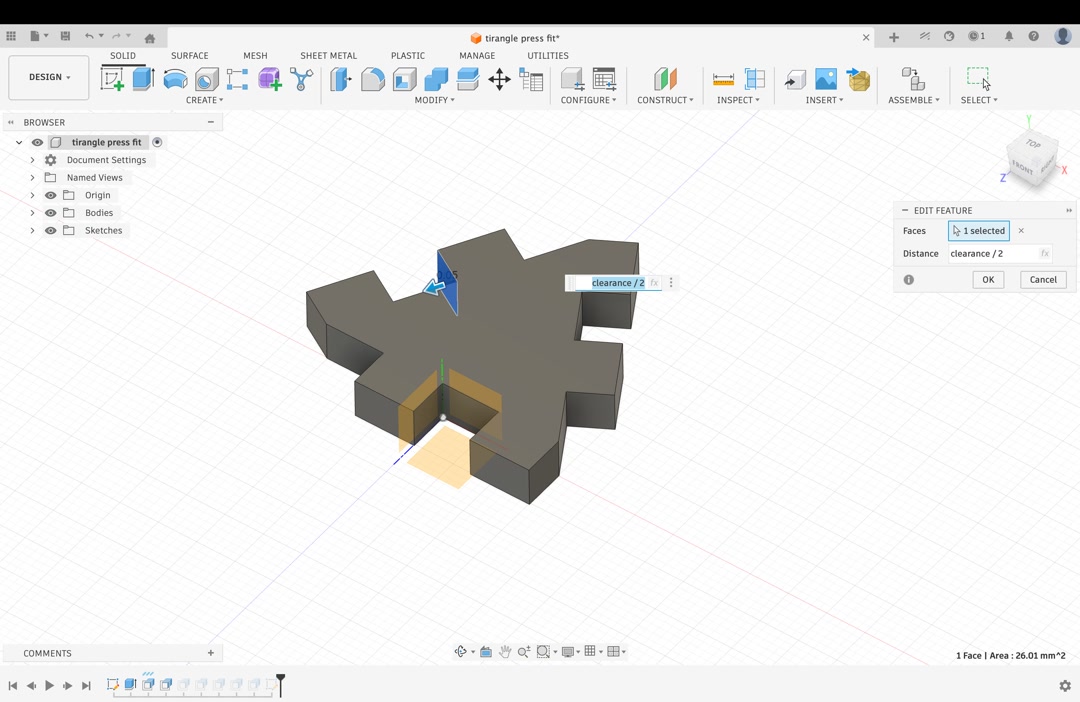This screenshot has width=1080, height=702.
Task: Switch to the UTILITIES tab
Action: click(548, 55)
